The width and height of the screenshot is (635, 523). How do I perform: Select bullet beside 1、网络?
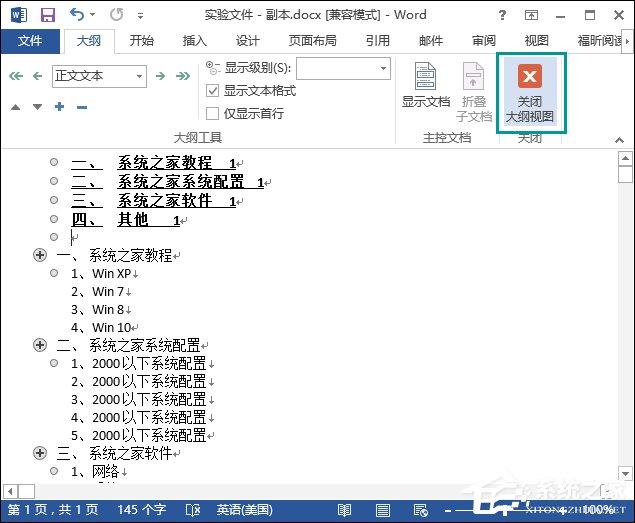(54, 471)
